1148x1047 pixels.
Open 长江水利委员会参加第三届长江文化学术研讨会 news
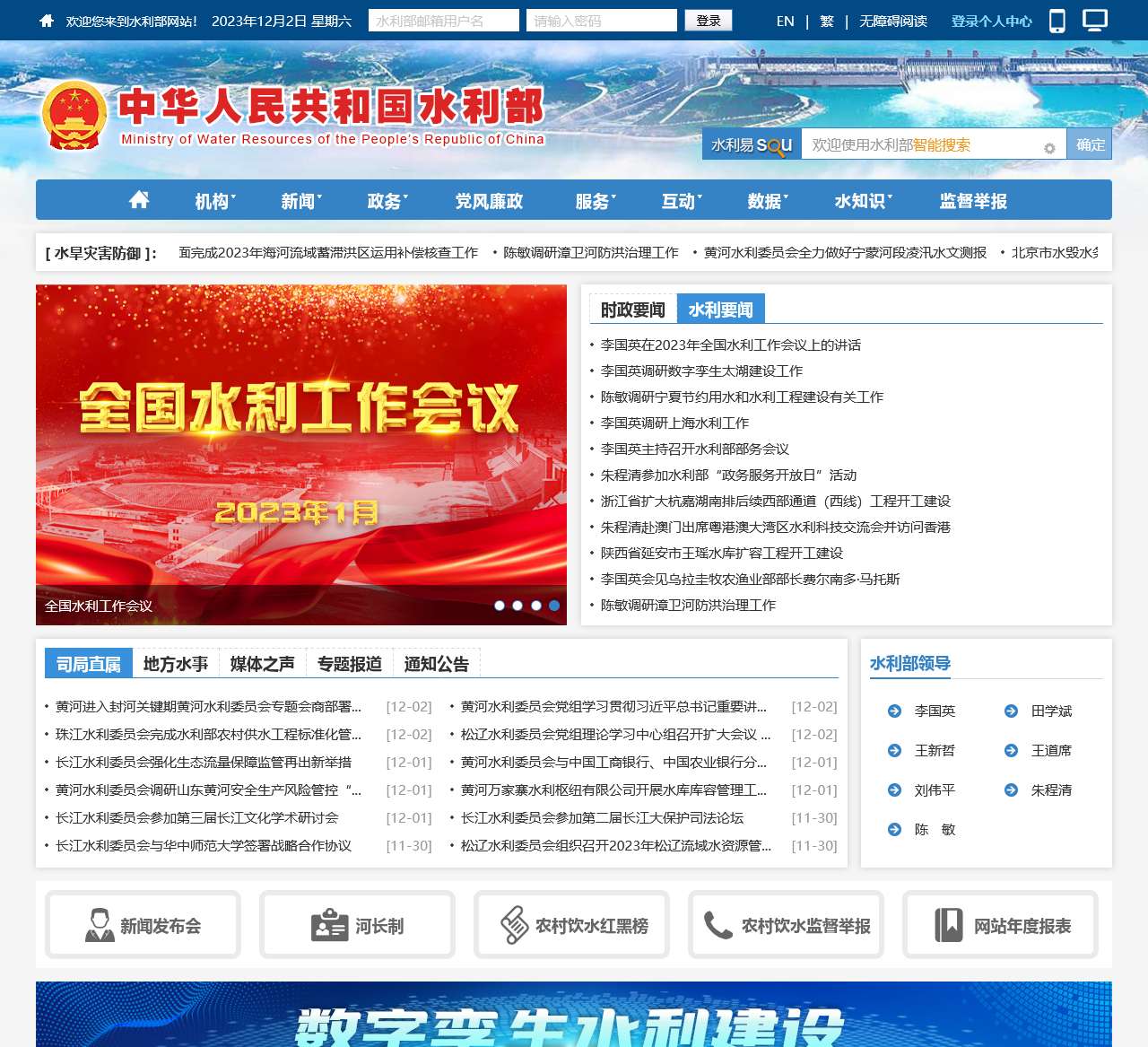197,817
